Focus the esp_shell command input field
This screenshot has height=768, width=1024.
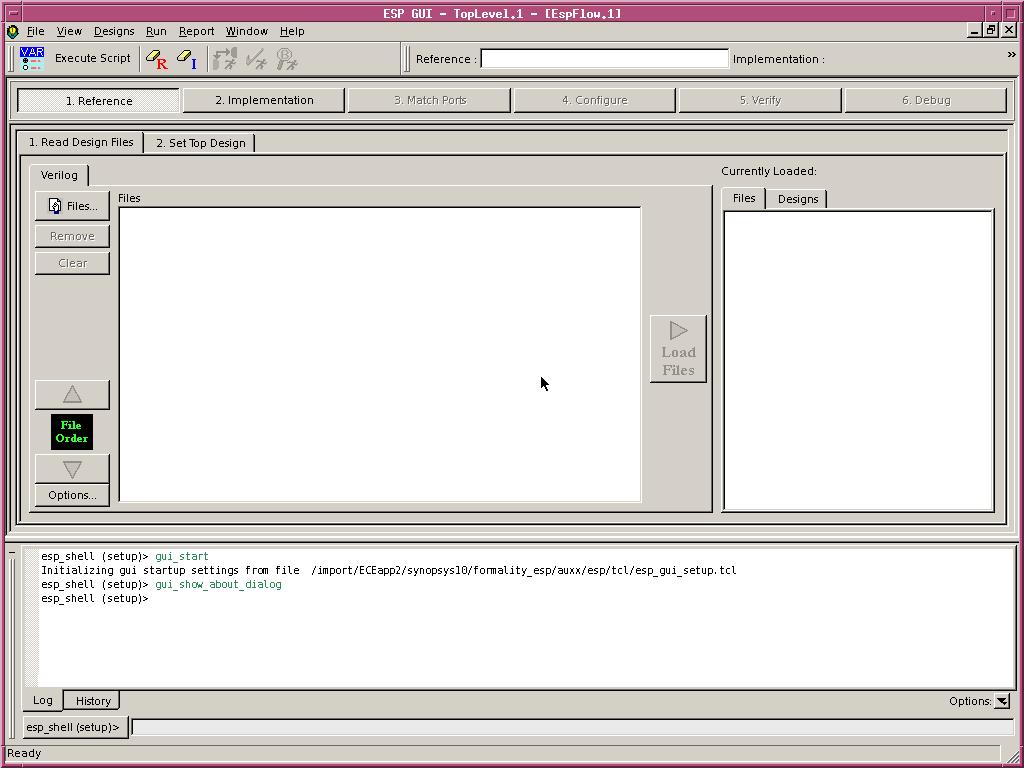[573, 727]
